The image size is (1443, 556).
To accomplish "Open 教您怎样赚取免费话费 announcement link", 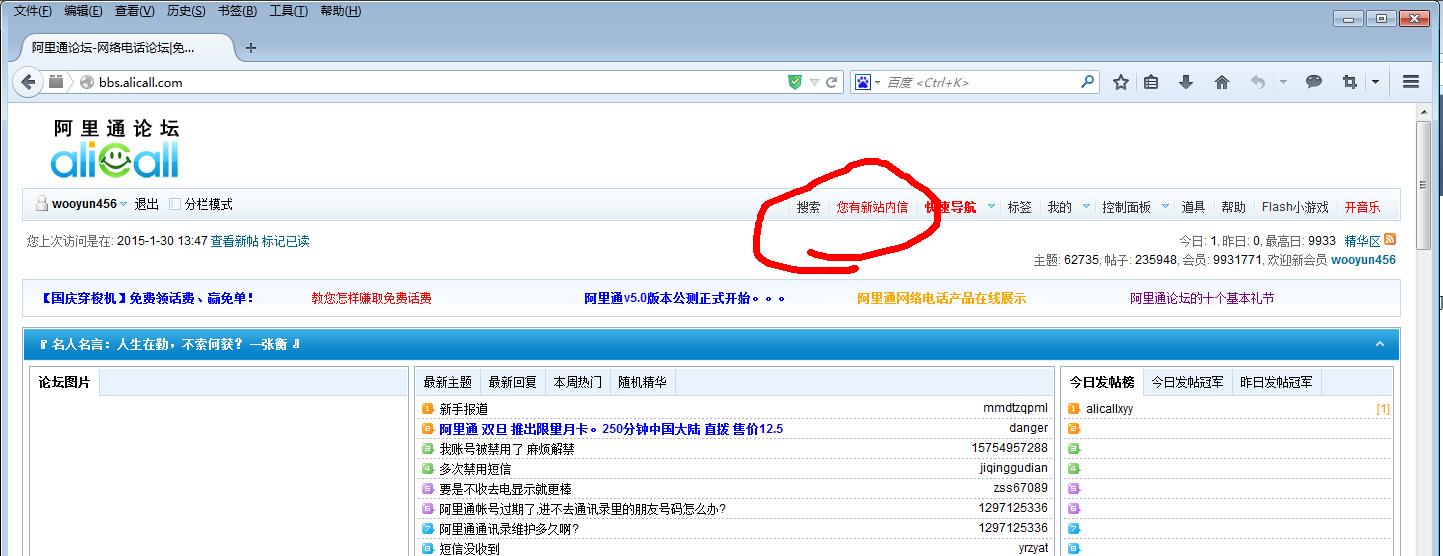I will click(372, 298).
